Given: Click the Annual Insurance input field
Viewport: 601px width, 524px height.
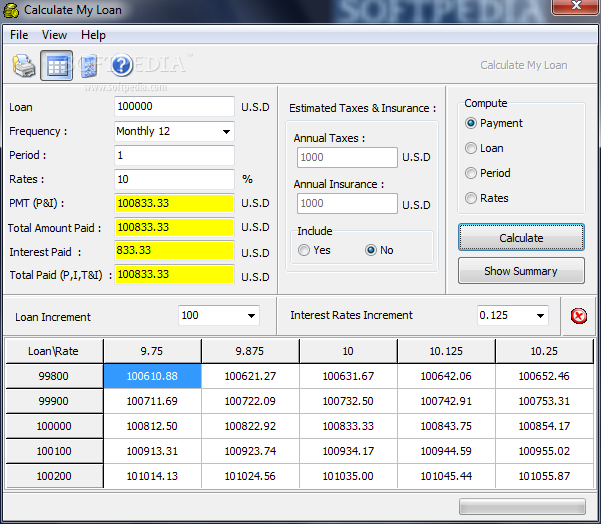Looking at the screenshot, I should coord(347,203).
